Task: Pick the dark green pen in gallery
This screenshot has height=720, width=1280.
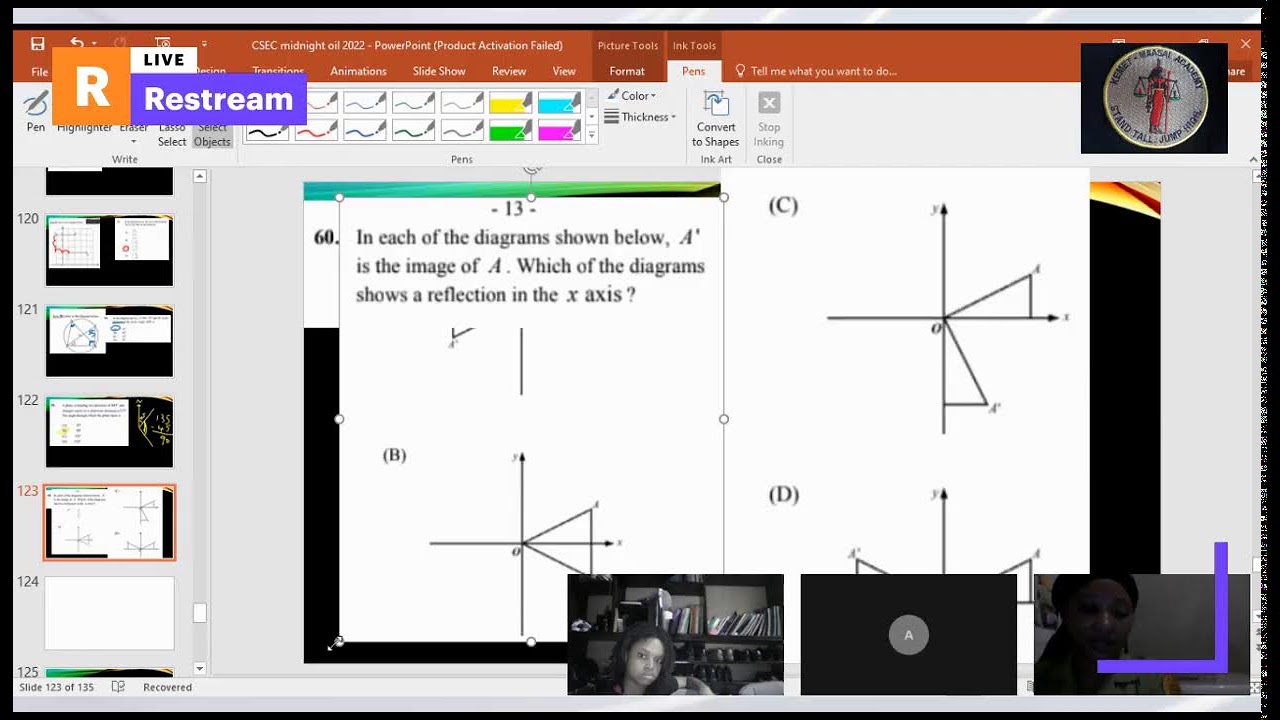Action: (x=413, y=130)
